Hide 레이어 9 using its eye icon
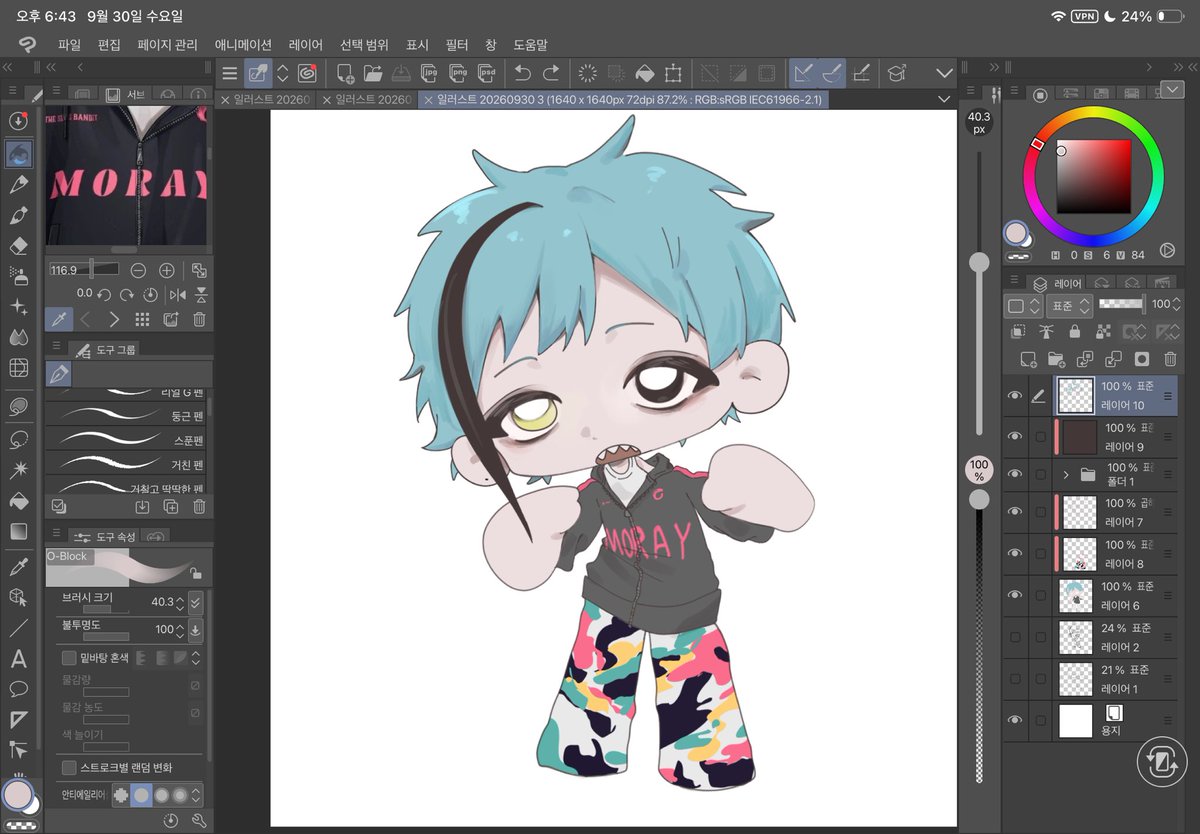The height and width of the screenshot is (834, 1200). (x=1015, y=437)
